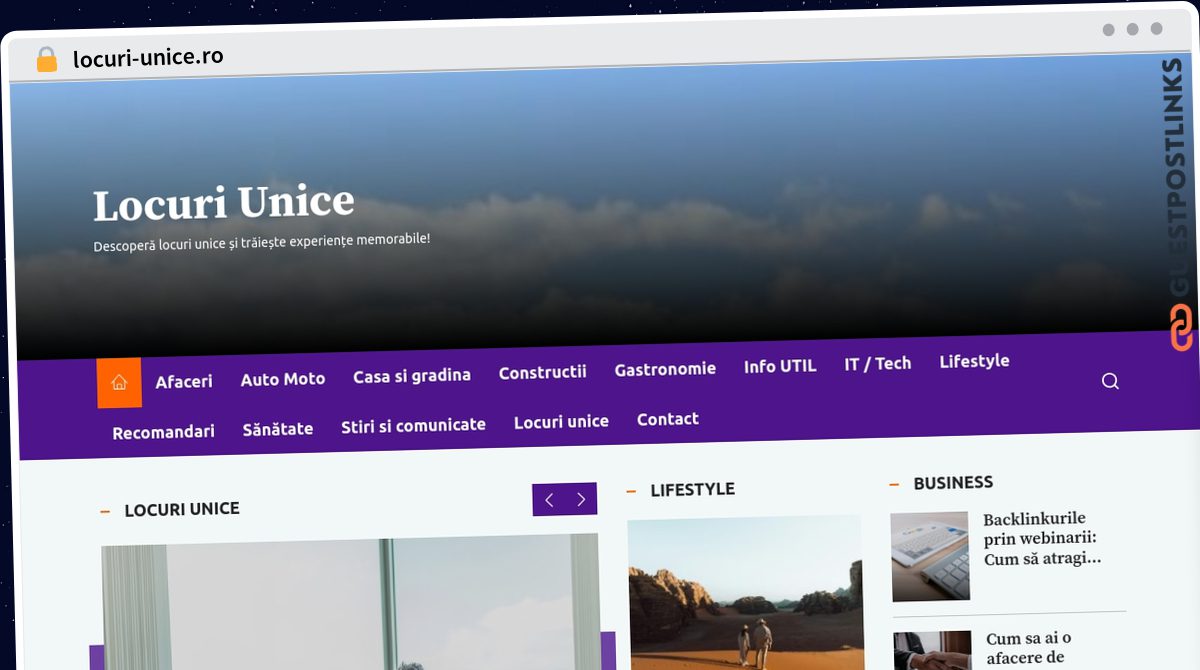Viewport: 1200px width, 670px height.
Task: Open the desert hikers Lifestyle thumbnail
Action: tap(745, 593)
